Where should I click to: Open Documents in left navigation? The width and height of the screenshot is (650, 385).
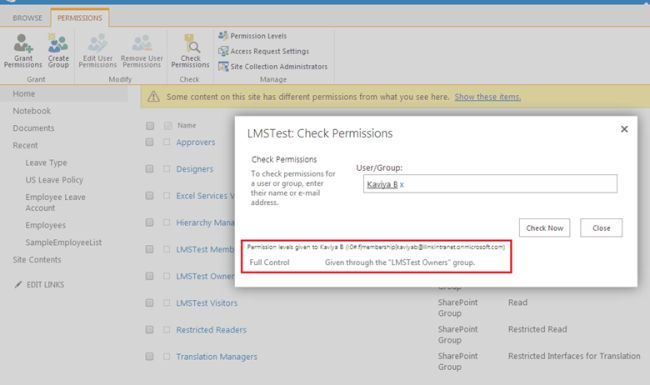[33, 128]
